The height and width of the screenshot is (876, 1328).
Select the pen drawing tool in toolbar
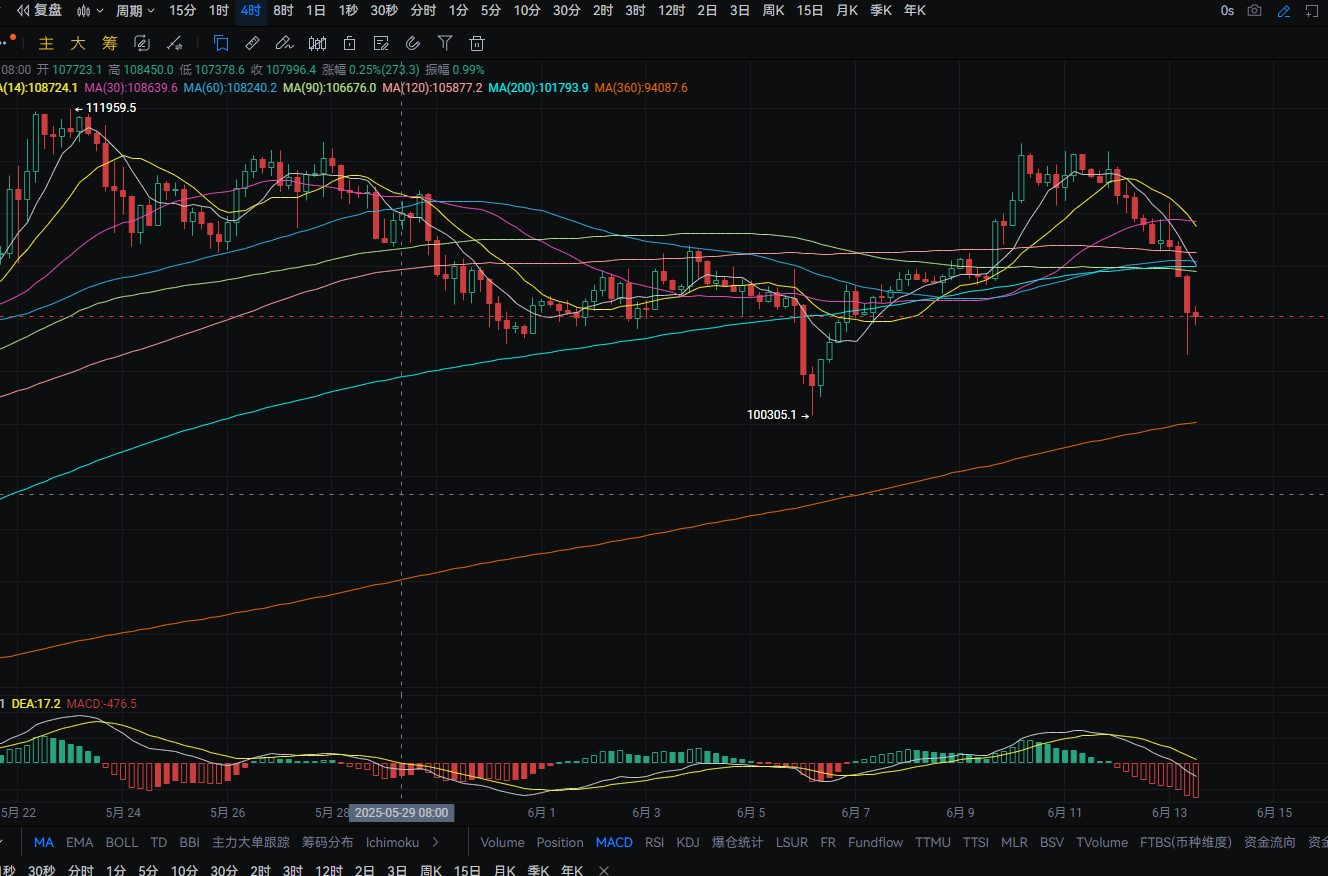point(284,43)
